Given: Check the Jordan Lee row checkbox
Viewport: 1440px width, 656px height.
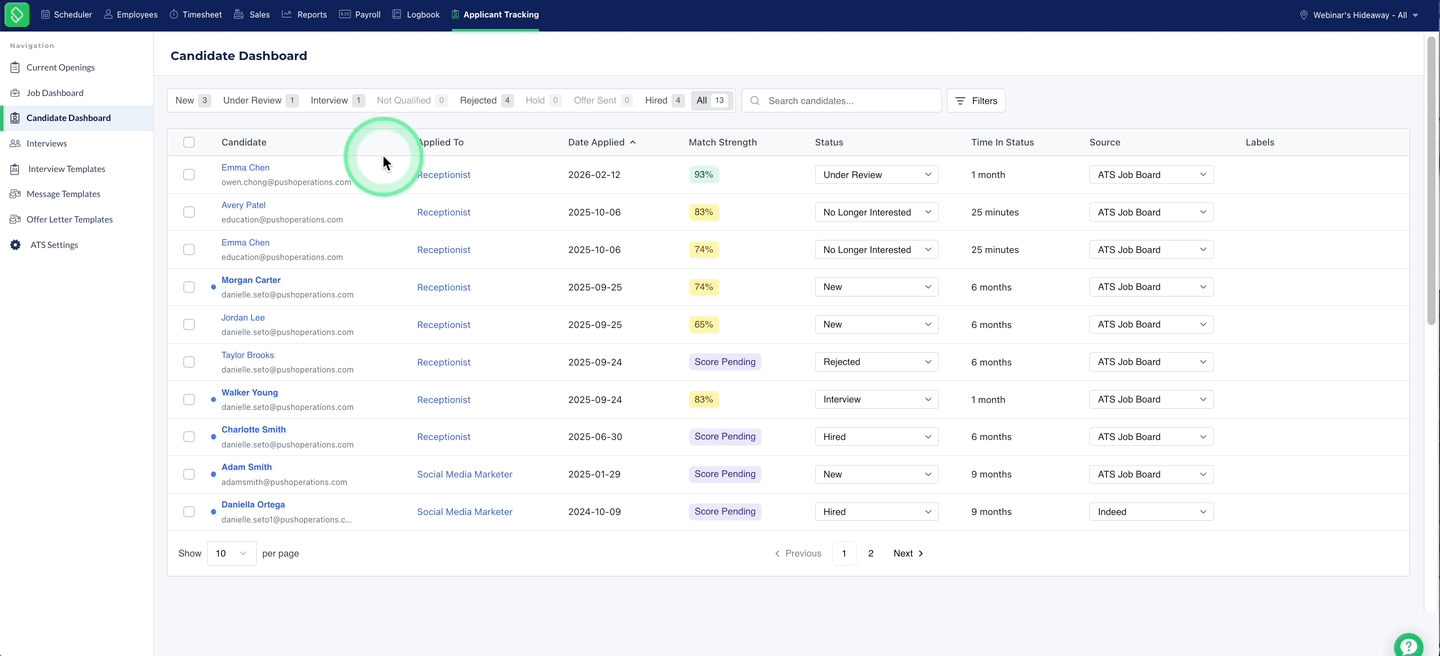Looking at the screenshot, I should 189,325.
